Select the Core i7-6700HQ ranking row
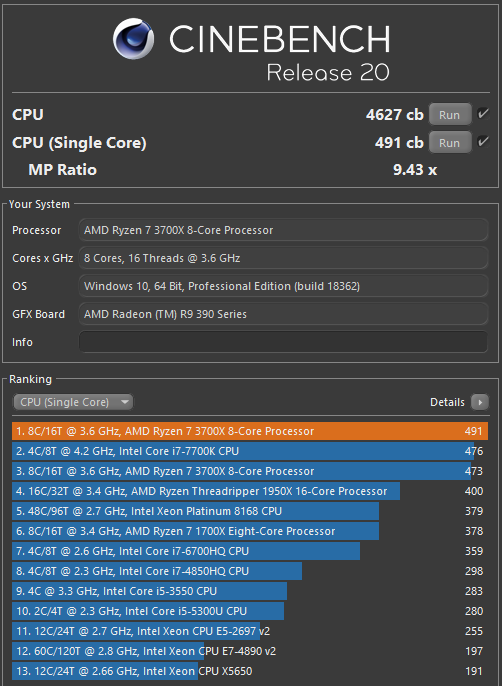The height and width of the screenshot is (686, 502). [250, 551]
